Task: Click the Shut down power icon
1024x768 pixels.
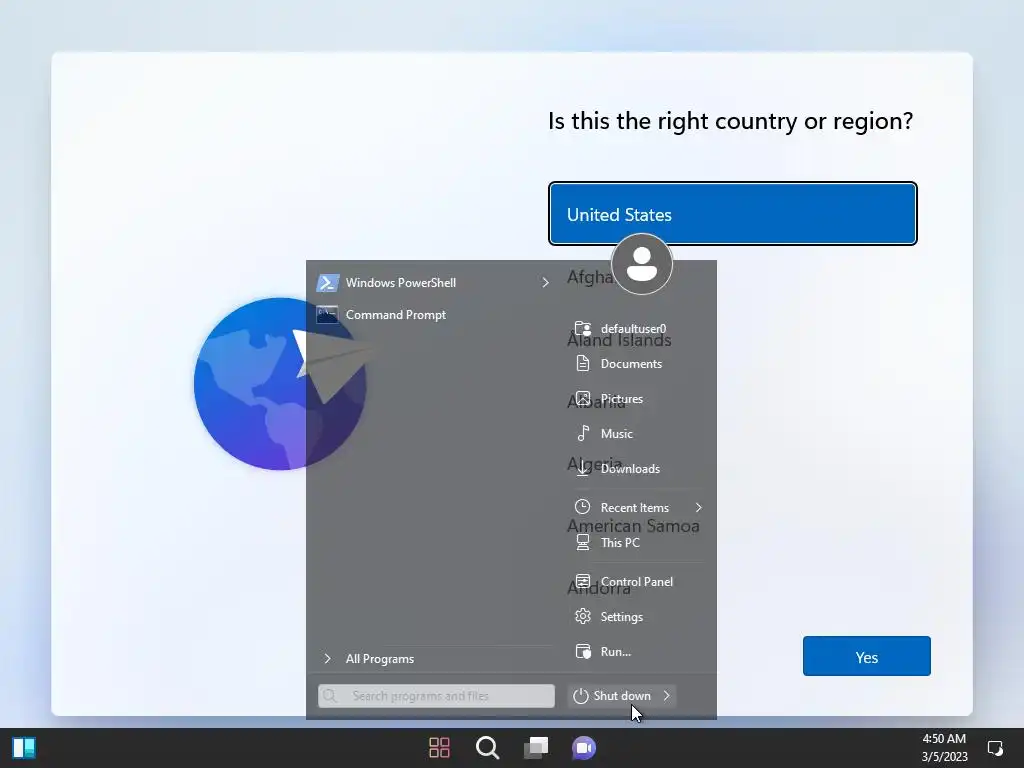Action: [581, 696]
